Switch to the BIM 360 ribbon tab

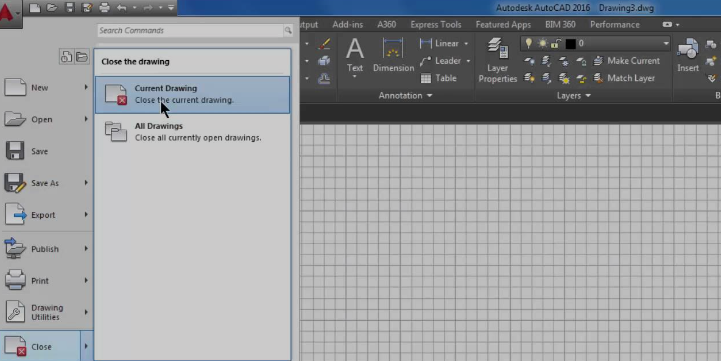pyautogui.click(x=560, y=25)
